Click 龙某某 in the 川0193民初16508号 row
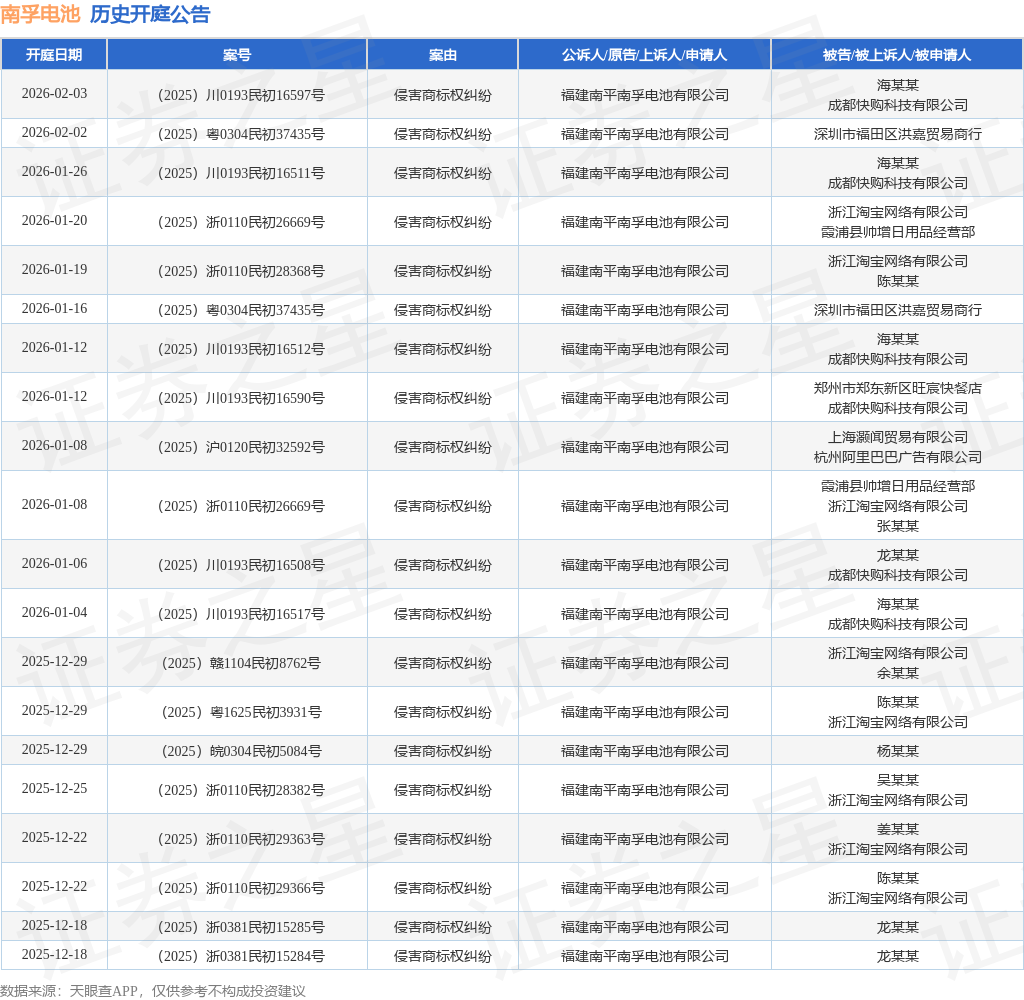 [898, 555]
